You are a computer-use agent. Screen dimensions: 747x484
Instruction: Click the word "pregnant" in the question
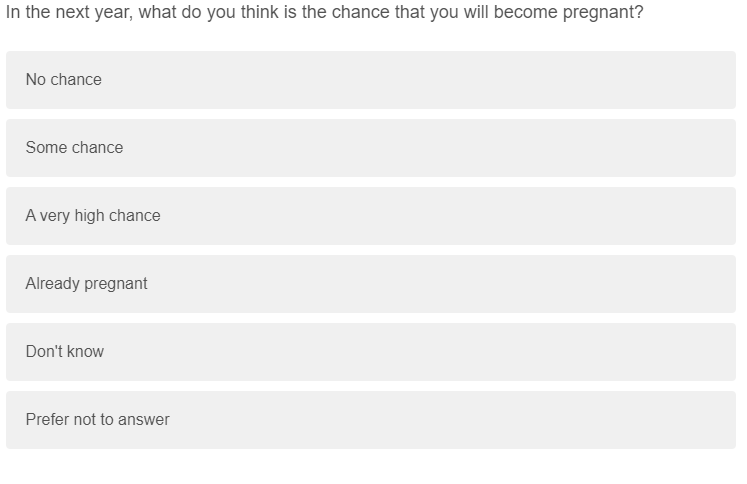pyautogui.click(x=605, y=13)
